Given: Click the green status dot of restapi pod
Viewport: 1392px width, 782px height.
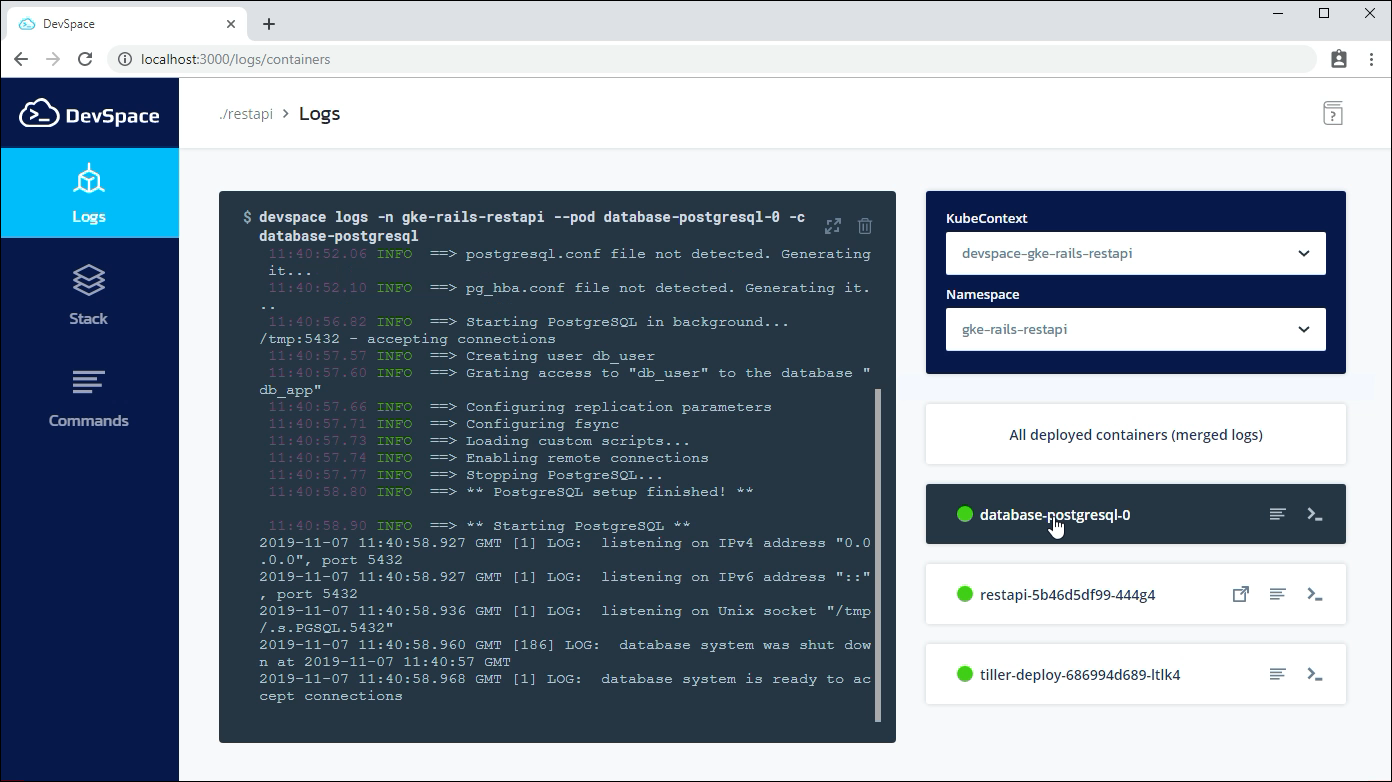Looking at the screenshot, I should point(964,593).
